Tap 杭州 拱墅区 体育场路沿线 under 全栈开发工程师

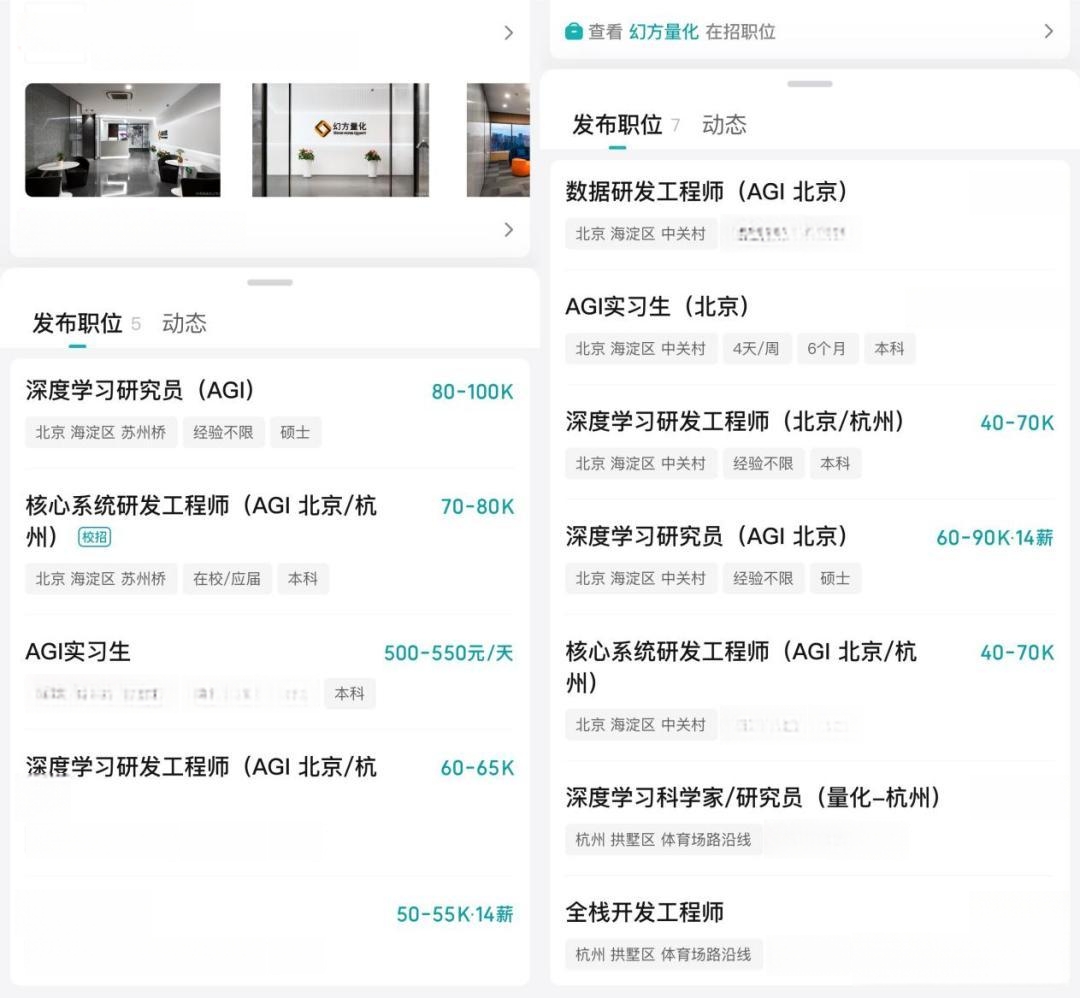click(x=663, y=955)
